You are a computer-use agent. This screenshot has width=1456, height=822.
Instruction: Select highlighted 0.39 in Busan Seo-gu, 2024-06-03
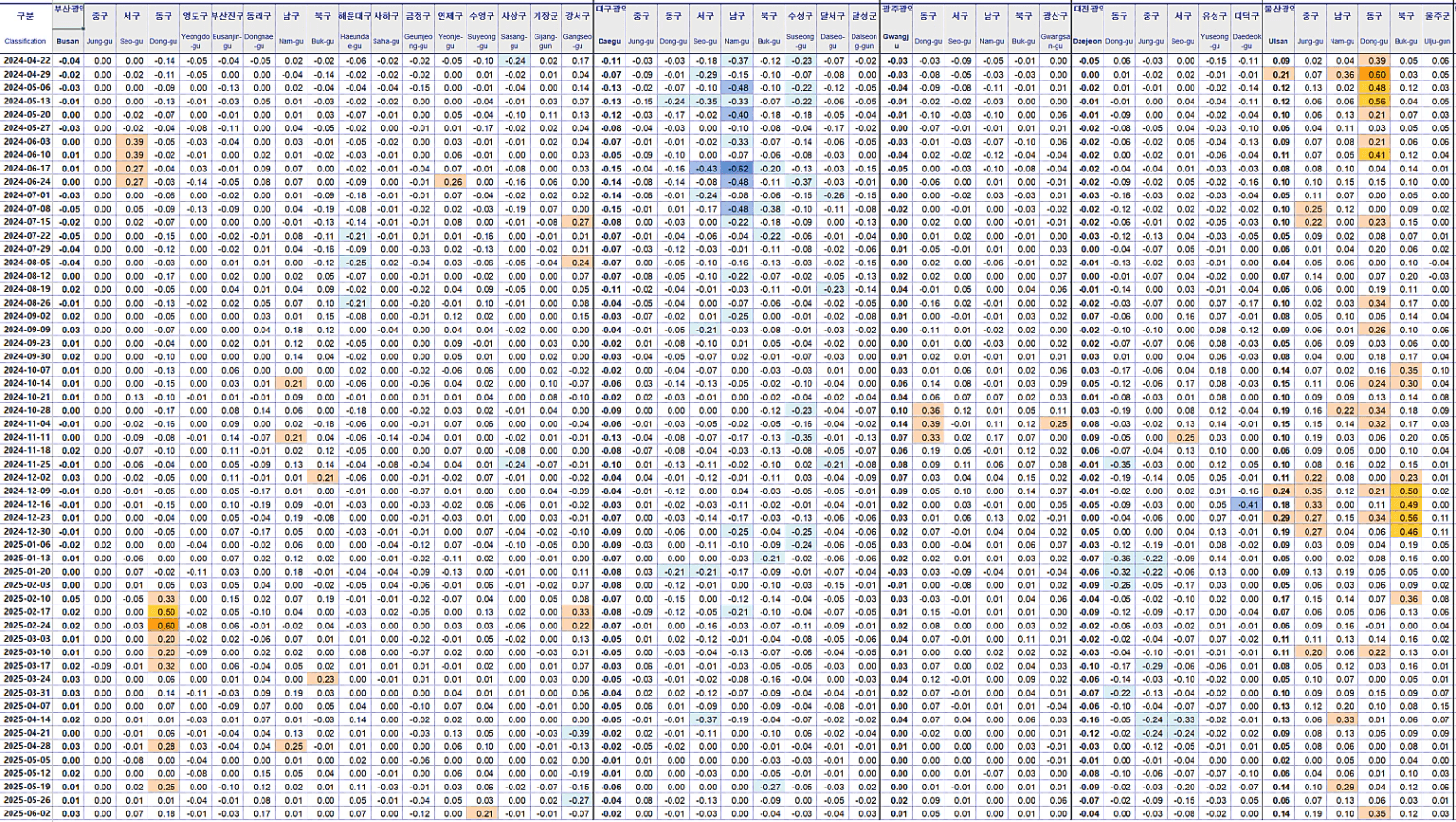click(x=132, y=141)
